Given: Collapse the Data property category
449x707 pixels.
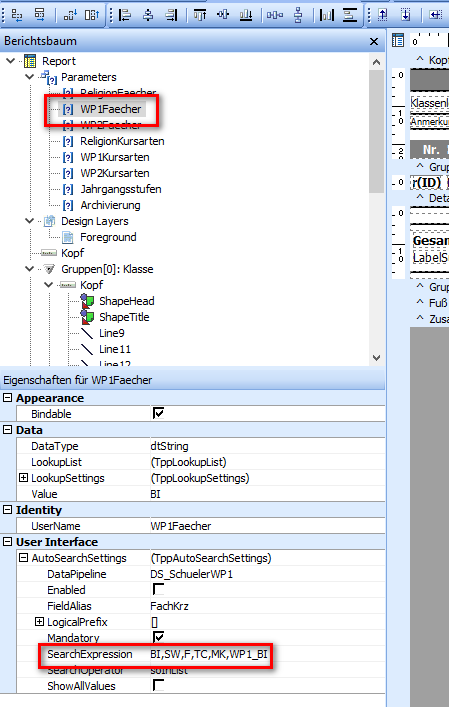Looking at the screenshot, I should point(8,430).
